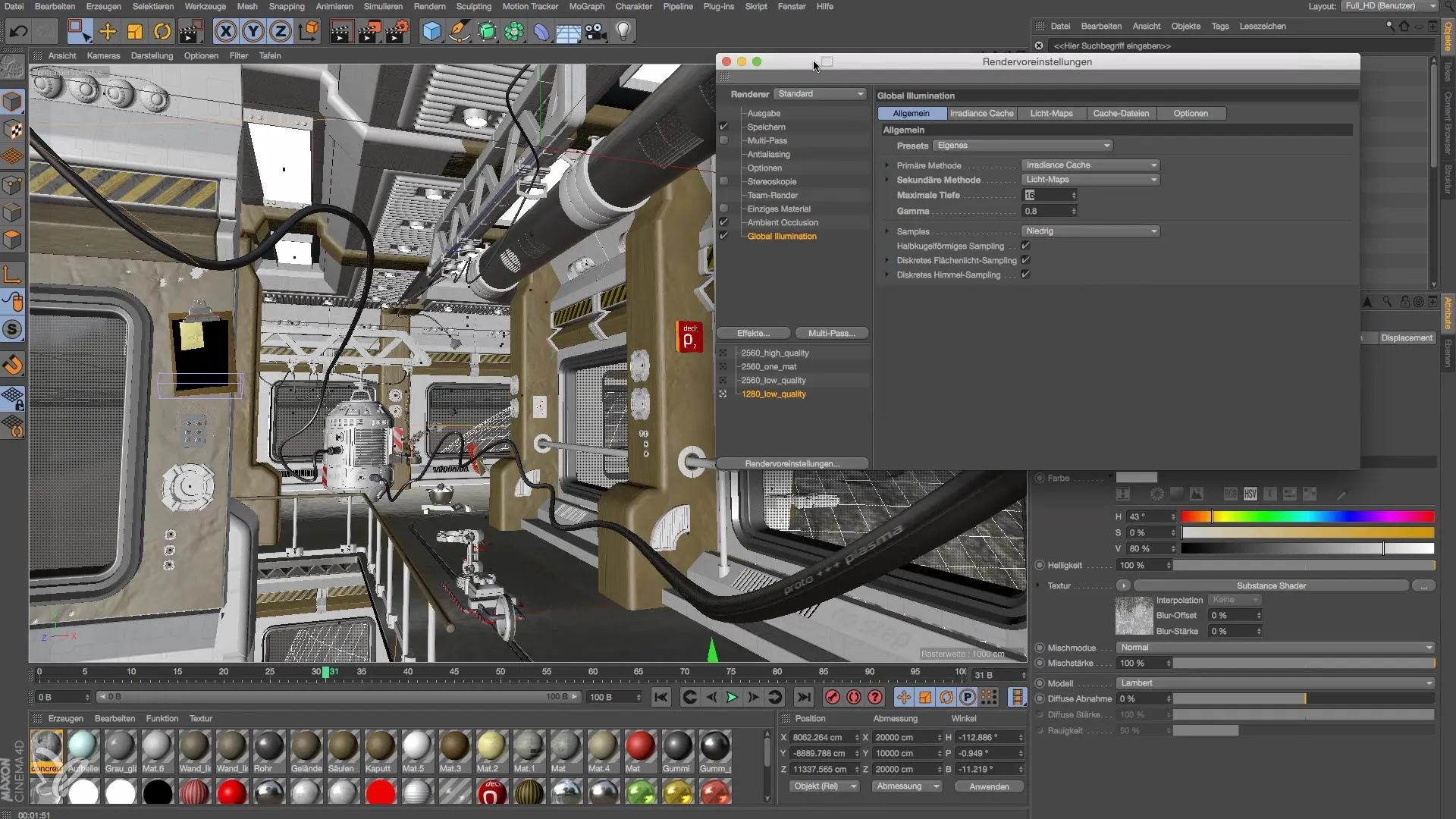The width and height of the screenshot is (1456, 819).
Task: Click Substance Shader texture button
Action: pyautogui.click(x=1271, y=585)
